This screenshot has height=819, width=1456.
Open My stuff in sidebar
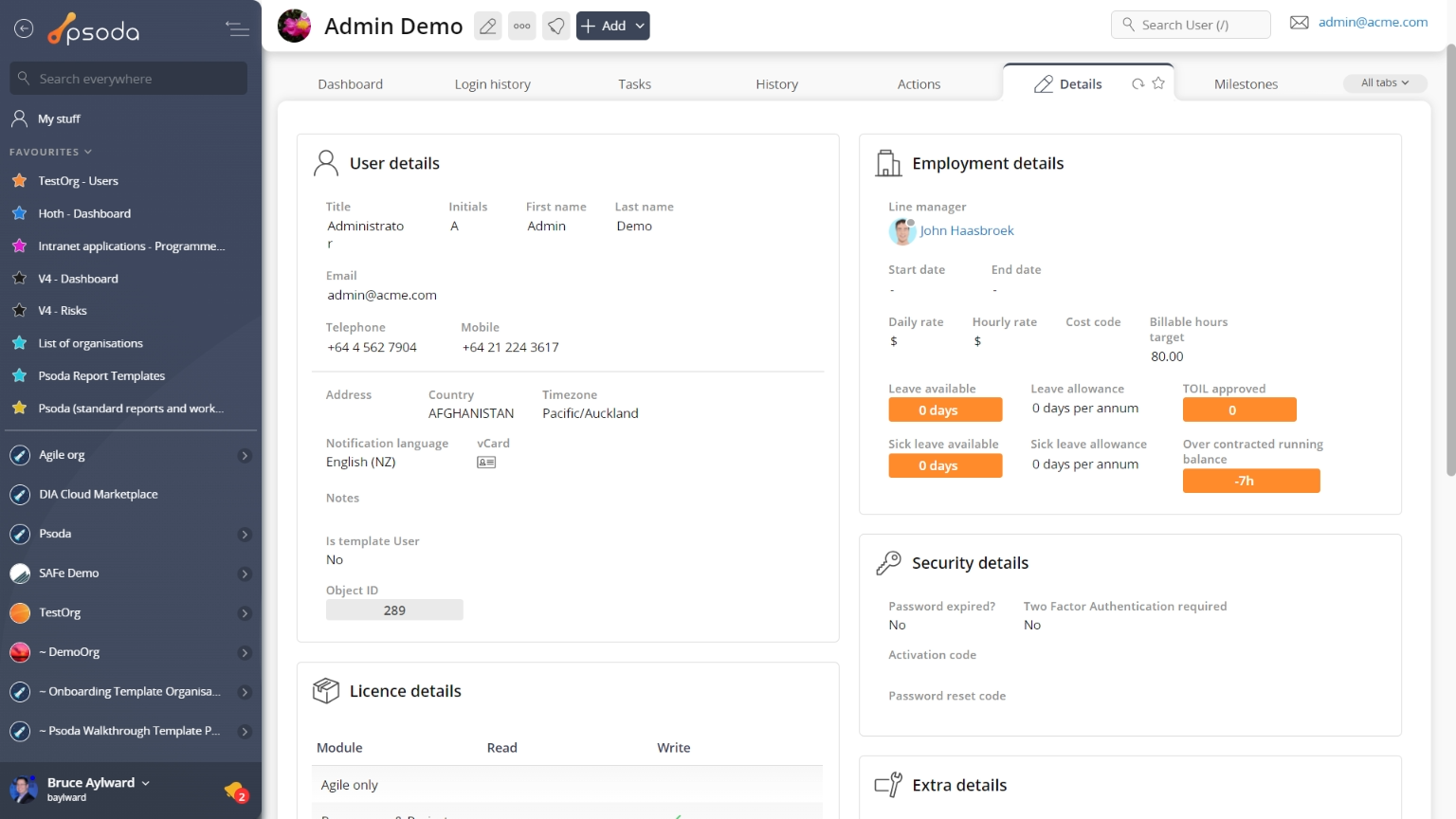pos(59,118)
